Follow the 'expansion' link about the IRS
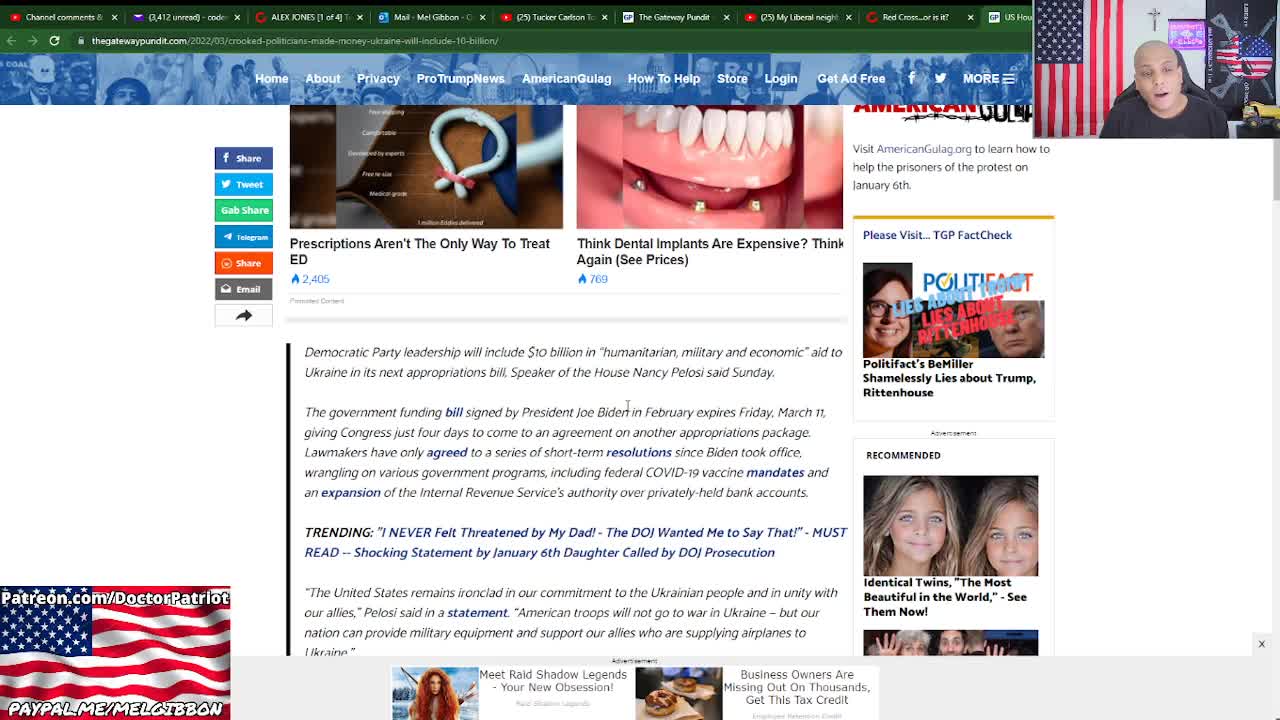 point(350,492)
